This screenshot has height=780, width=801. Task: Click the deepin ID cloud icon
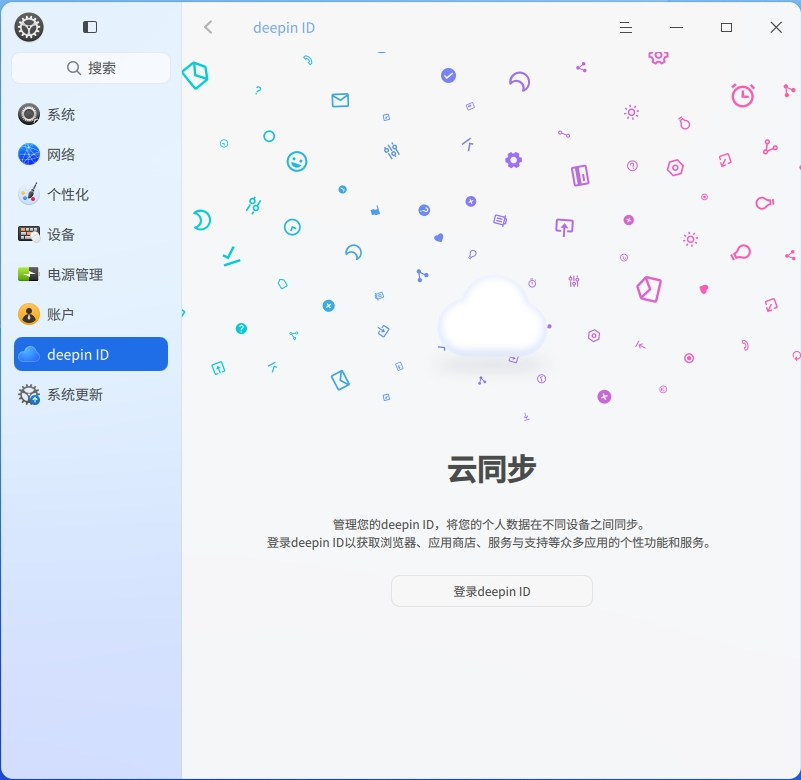(x=29, y=354)
